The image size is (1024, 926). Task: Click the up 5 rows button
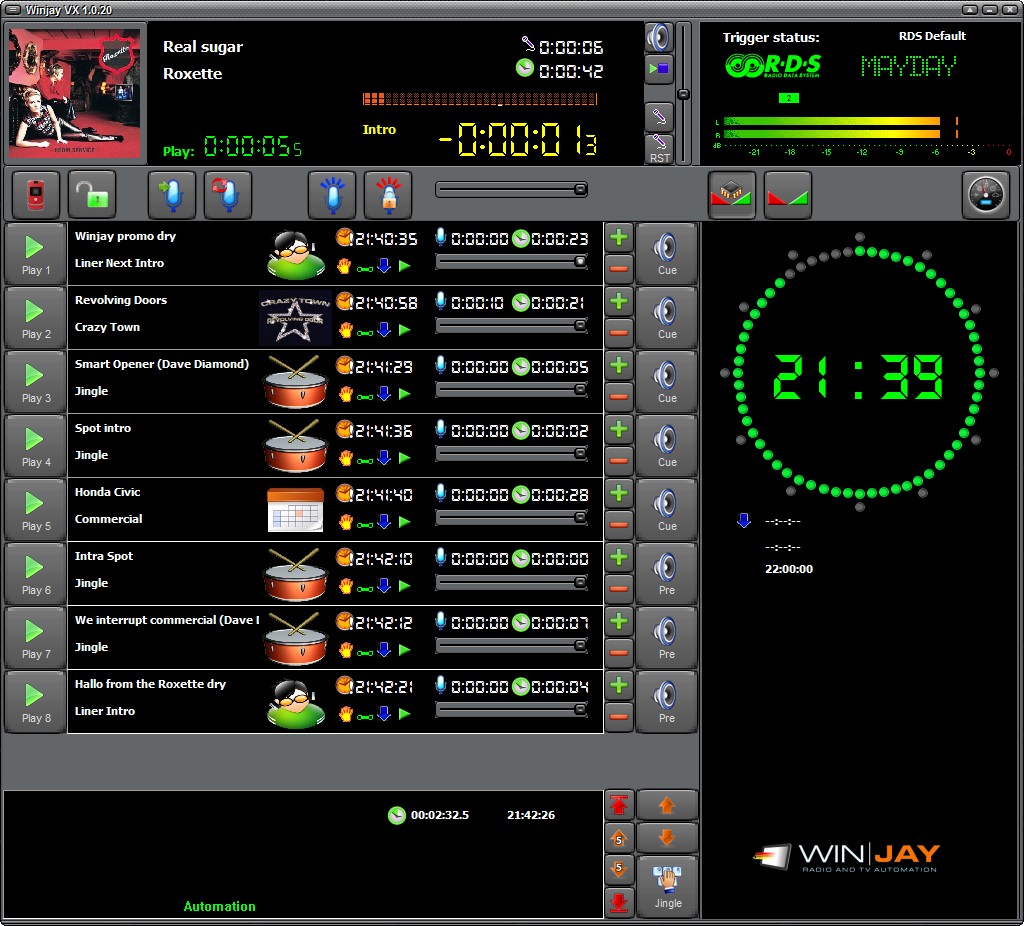(618, 838)
